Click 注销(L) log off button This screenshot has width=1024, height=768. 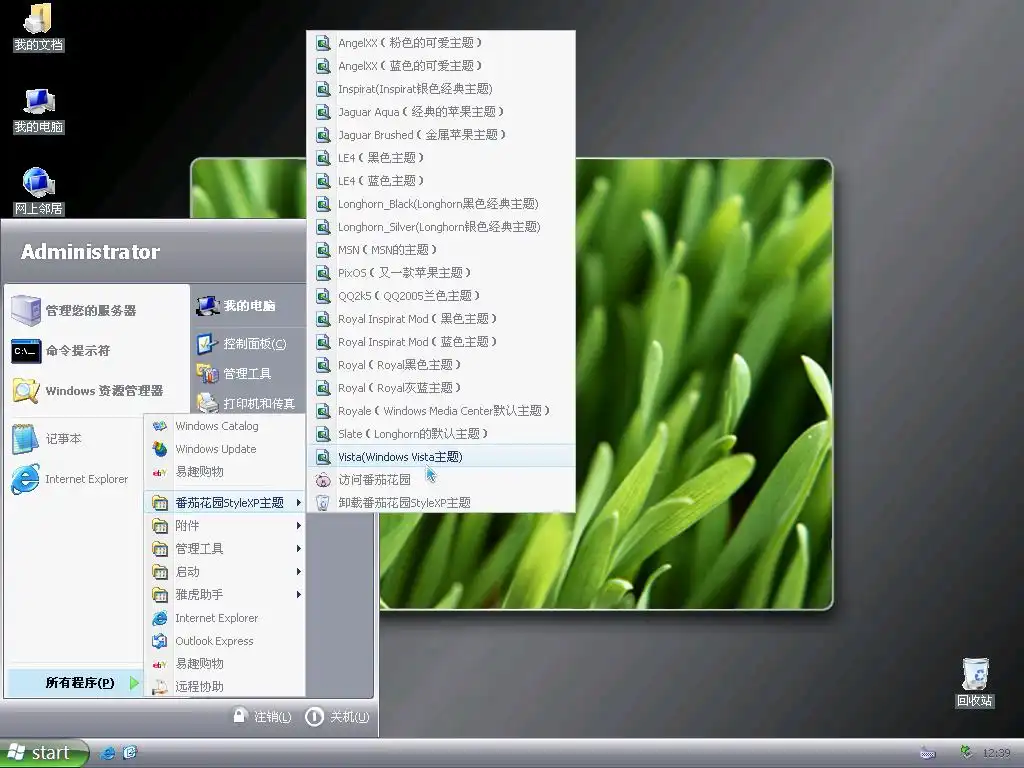pos(263,716)
